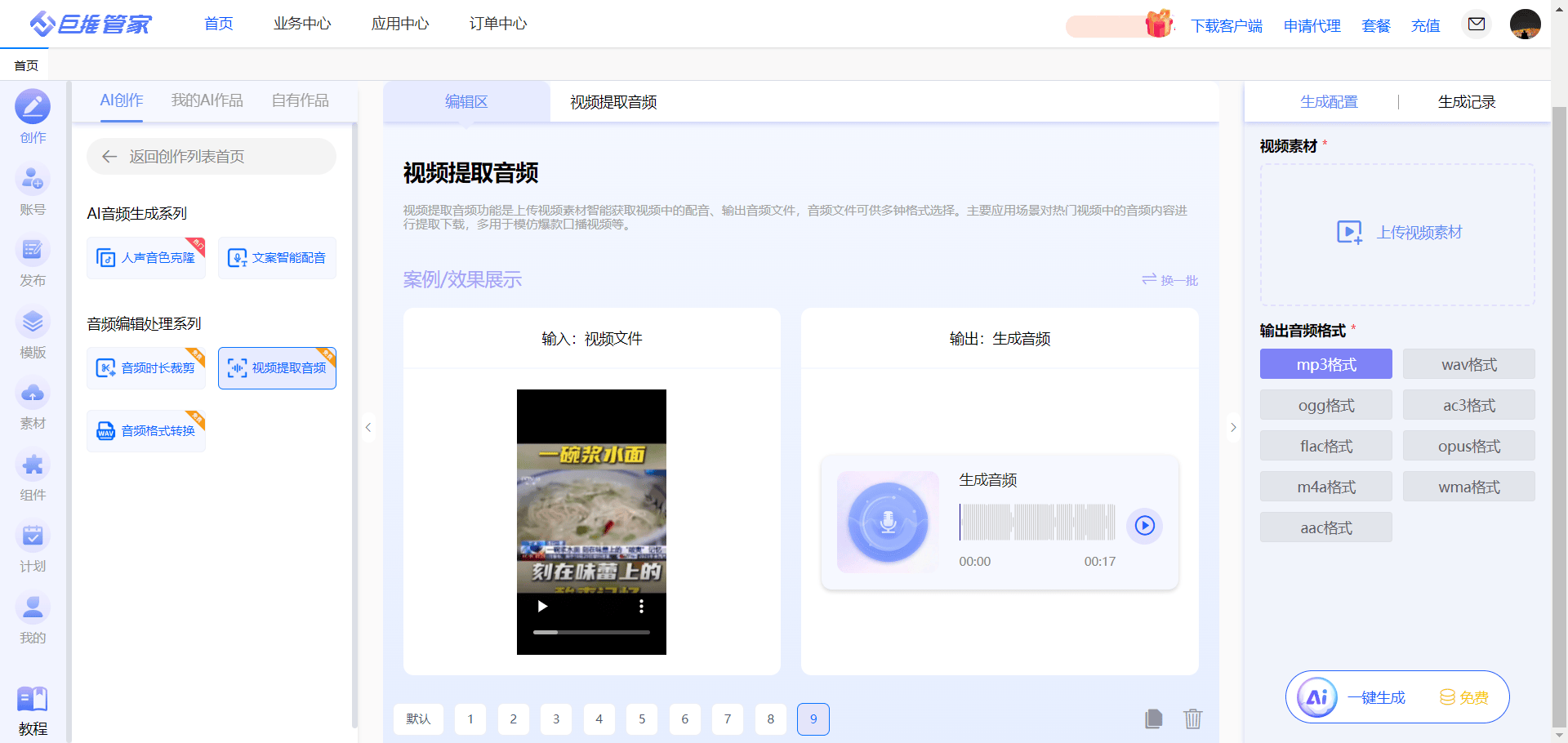Open the 账号 account sidebar icon
Viewport: 1568px width, 743px height.
(x=33, y=179)
